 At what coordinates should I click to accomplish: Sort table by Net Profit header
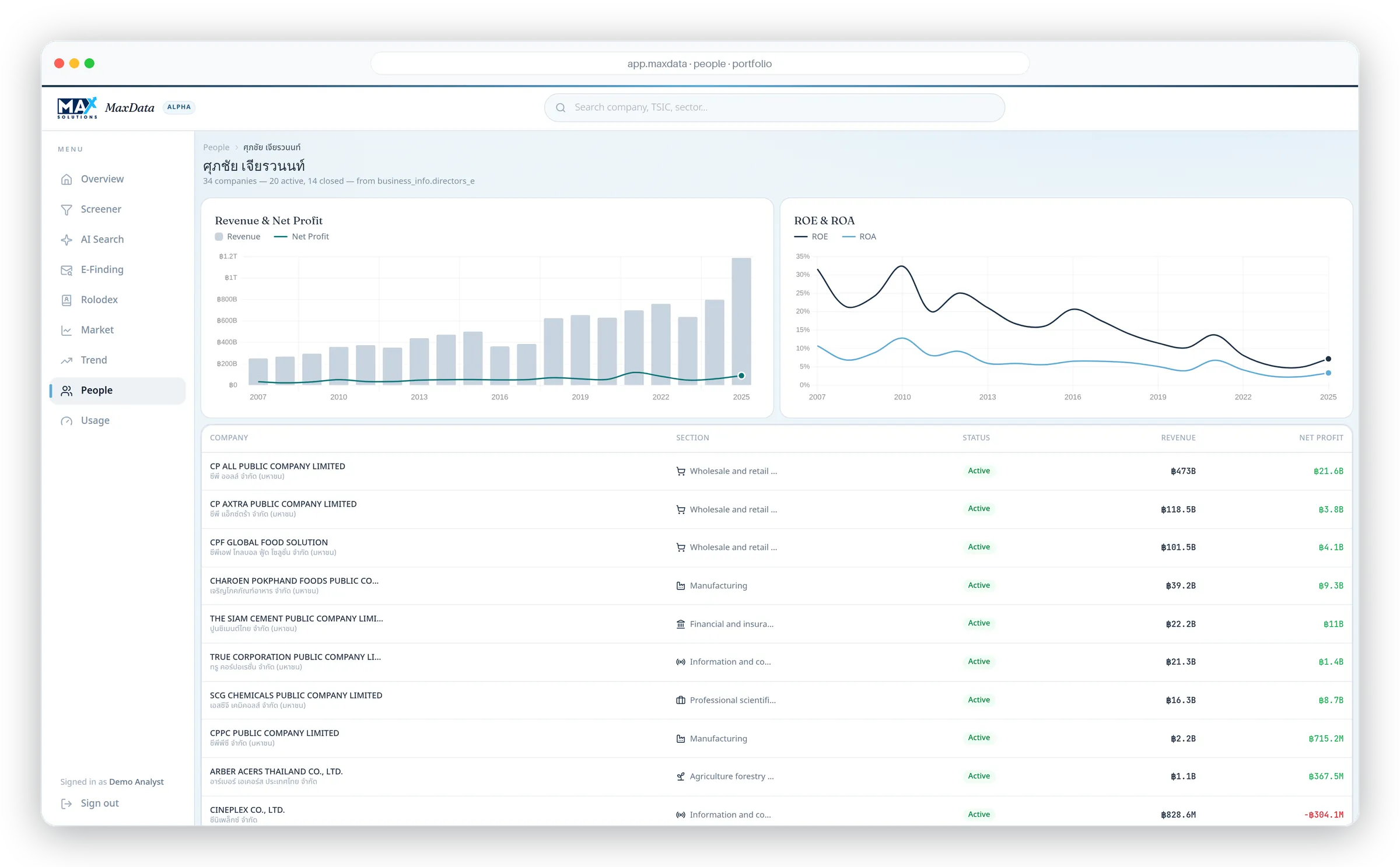[1321, 438]
